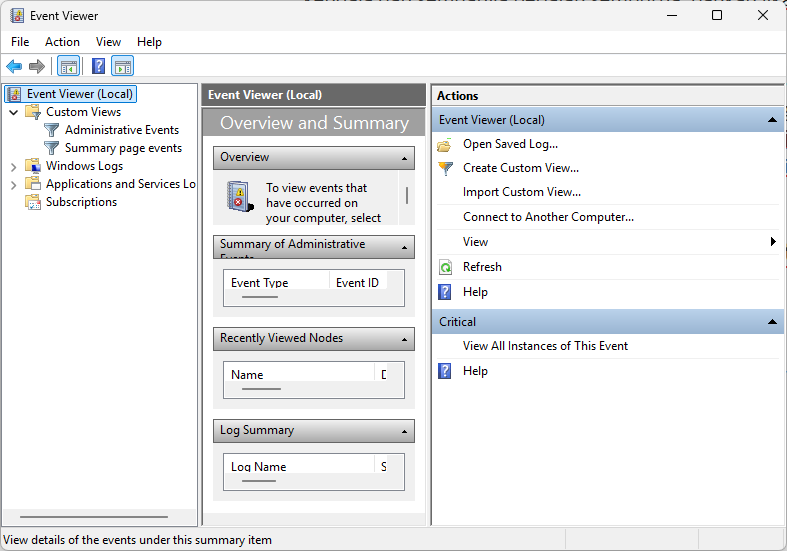787x551 pixels.
Task: Click the green Refresh icon in Actions
Action: [446, 267]
